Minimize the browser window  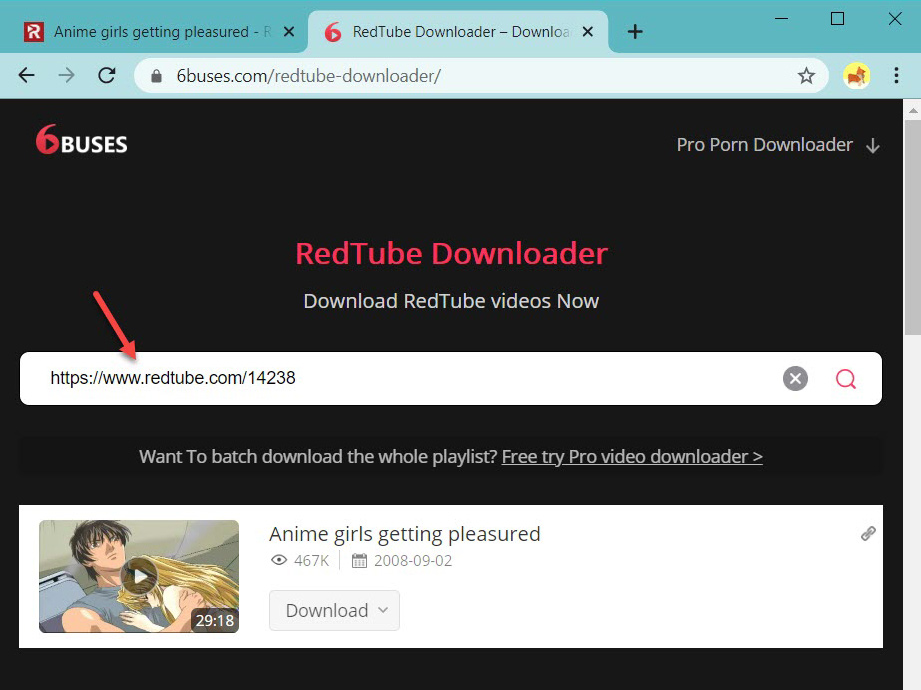click(x=781, y=19)
